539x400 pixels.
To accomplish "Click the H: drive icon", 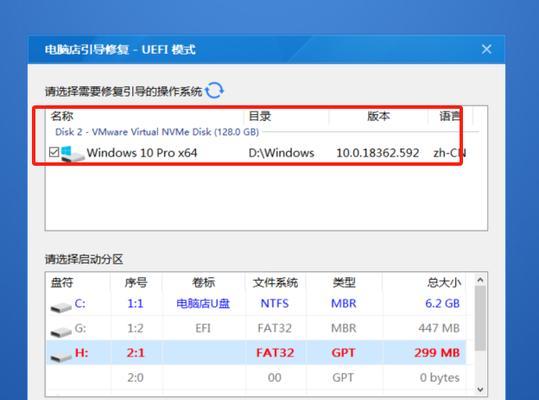I will [61, 356].
